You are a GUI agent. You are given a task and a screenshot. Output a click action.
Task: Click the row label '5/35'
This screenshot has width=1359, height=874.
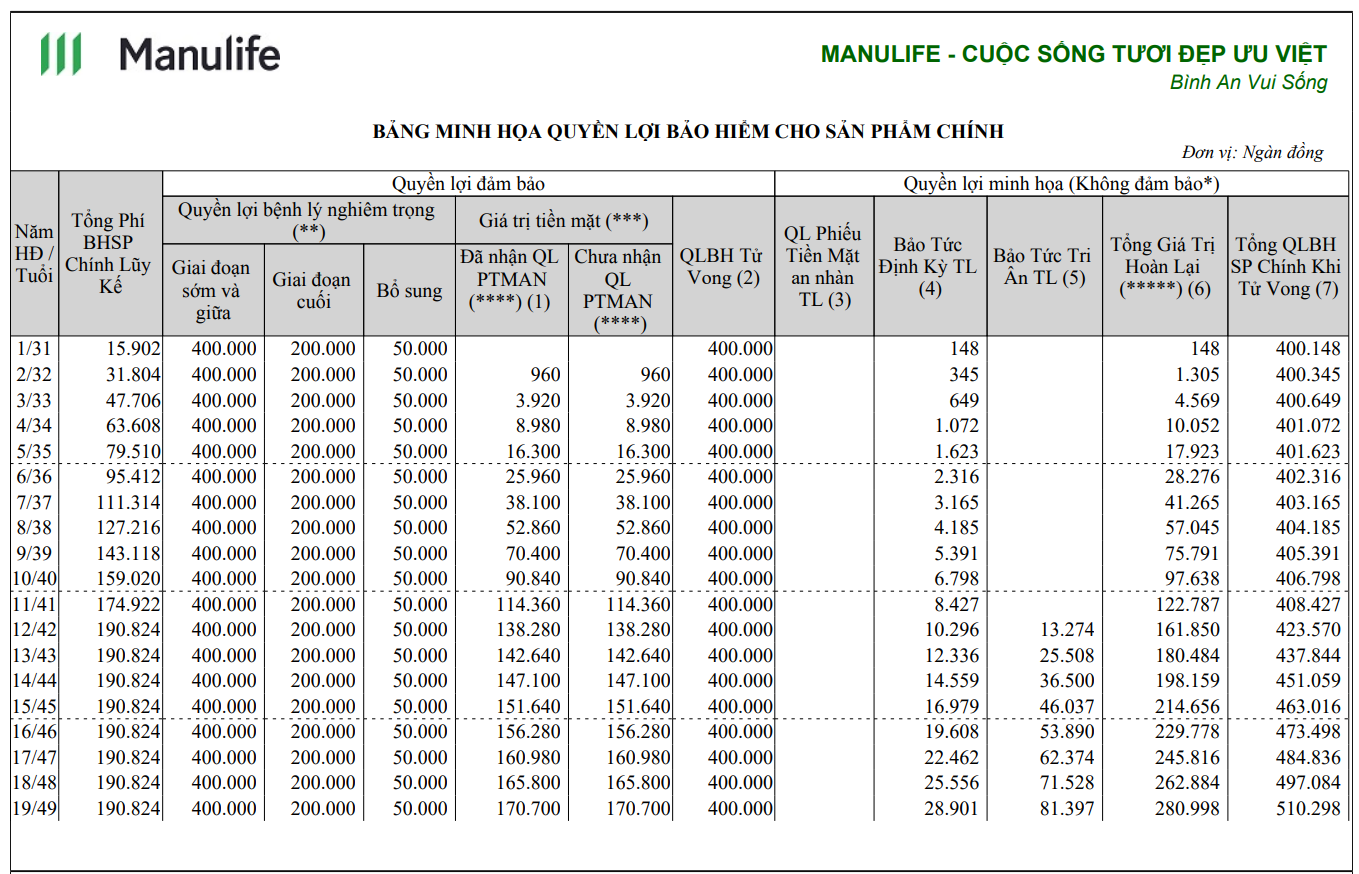pos(35,451)
